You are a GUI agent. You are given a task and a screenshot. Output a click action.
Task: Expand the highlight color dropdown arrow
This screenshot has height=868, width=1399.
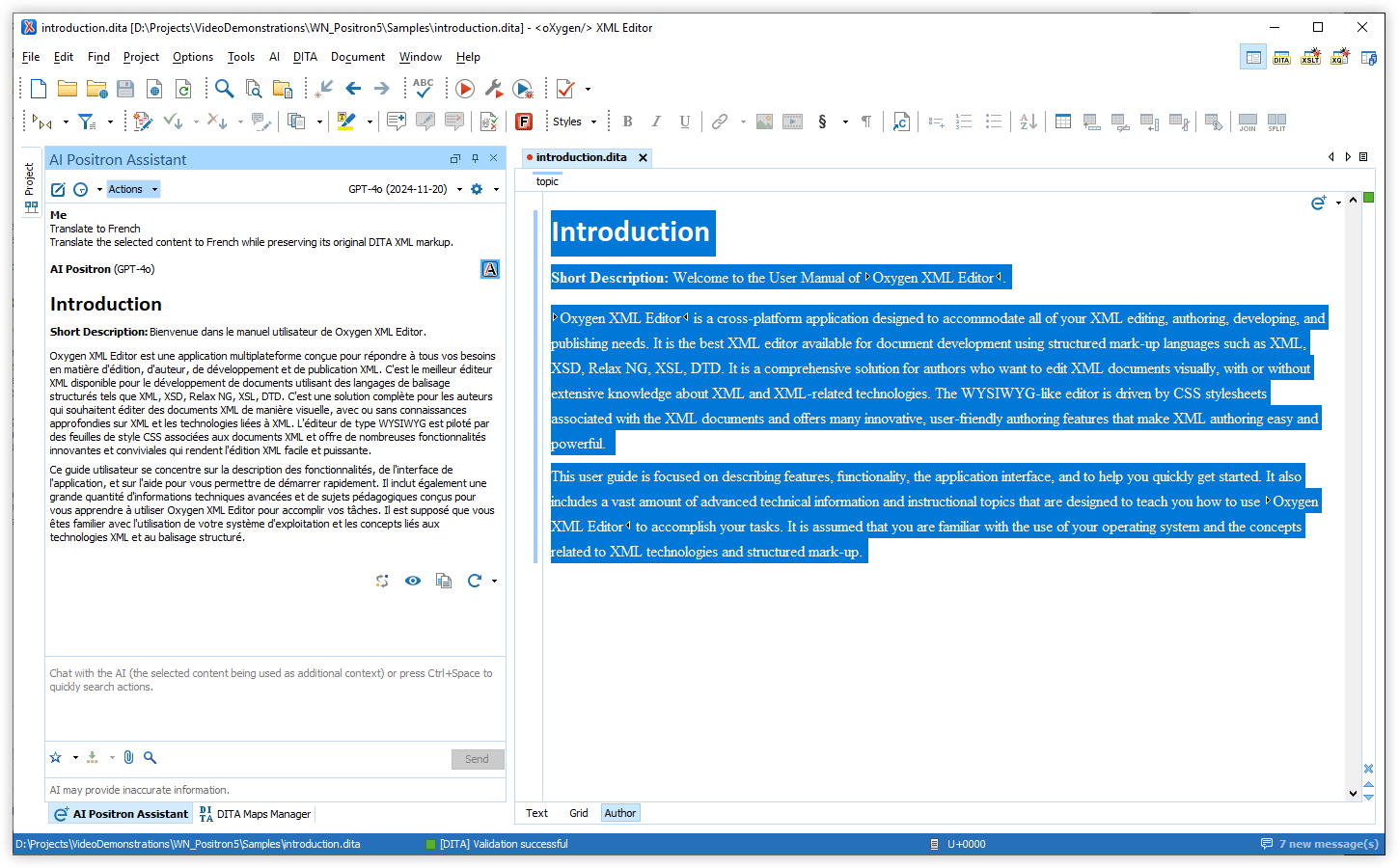(369, 122)
